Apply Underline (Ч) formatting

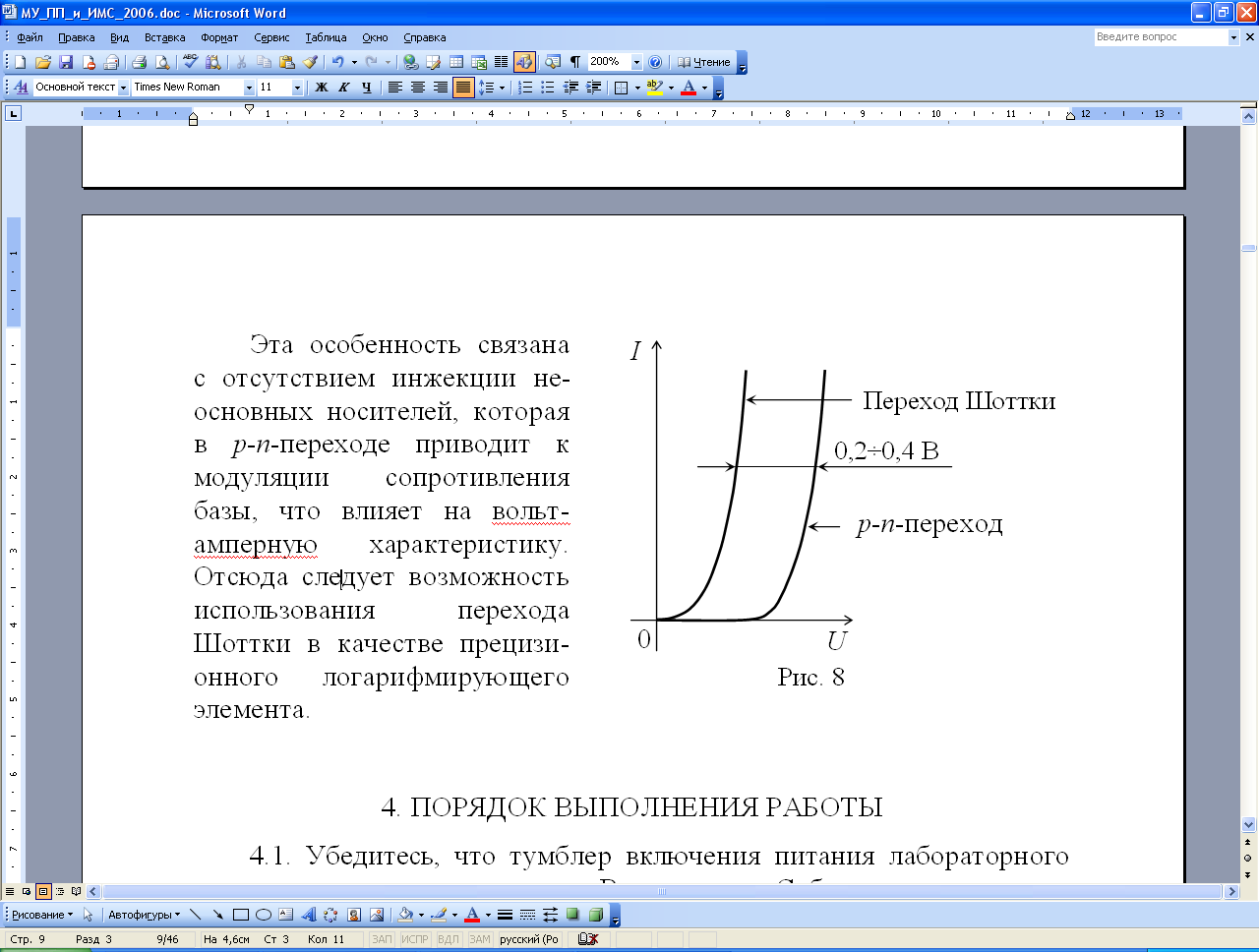point(367,88)
